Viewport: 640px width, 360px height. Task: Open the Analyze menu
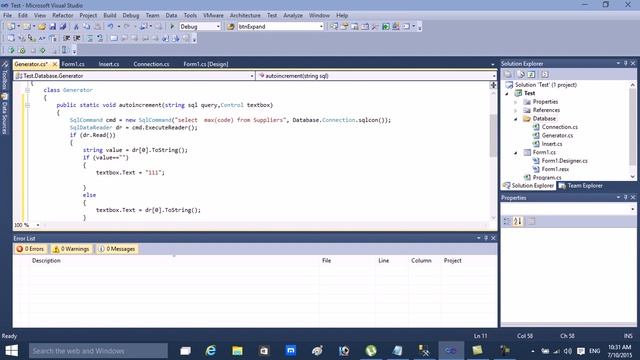293,16
